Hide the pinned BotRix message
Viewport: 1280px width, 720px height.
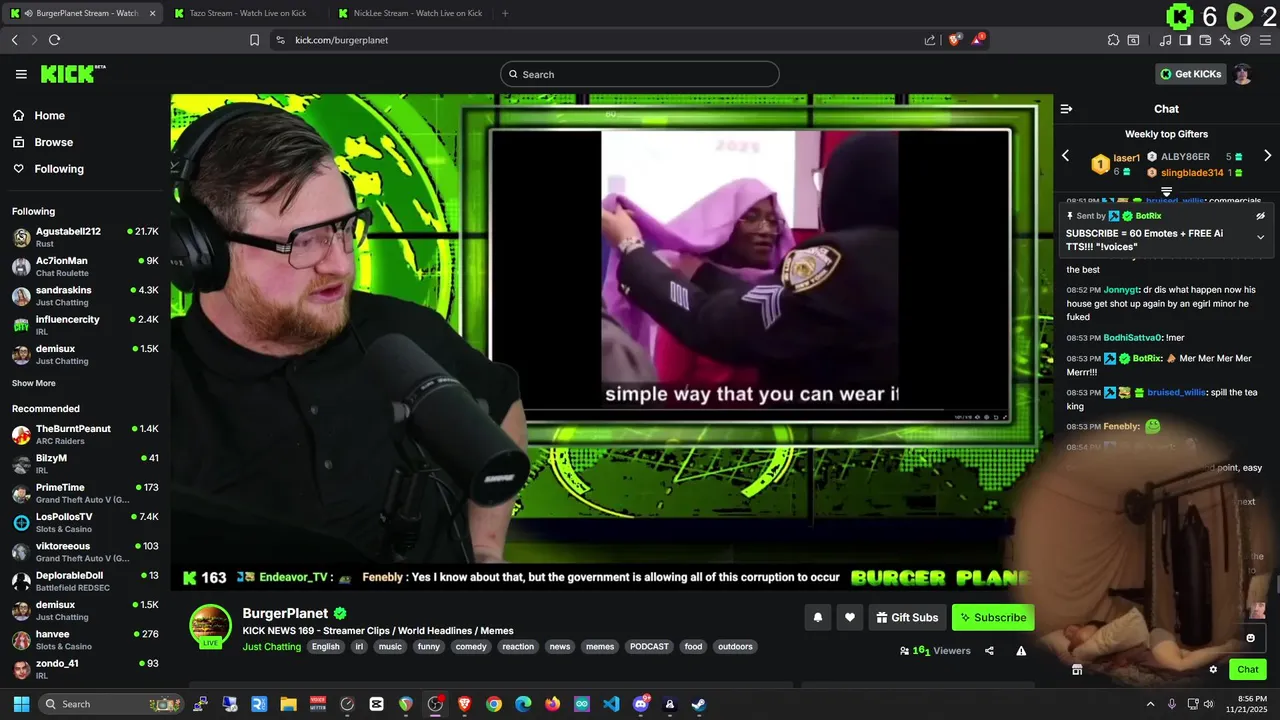1260,216
